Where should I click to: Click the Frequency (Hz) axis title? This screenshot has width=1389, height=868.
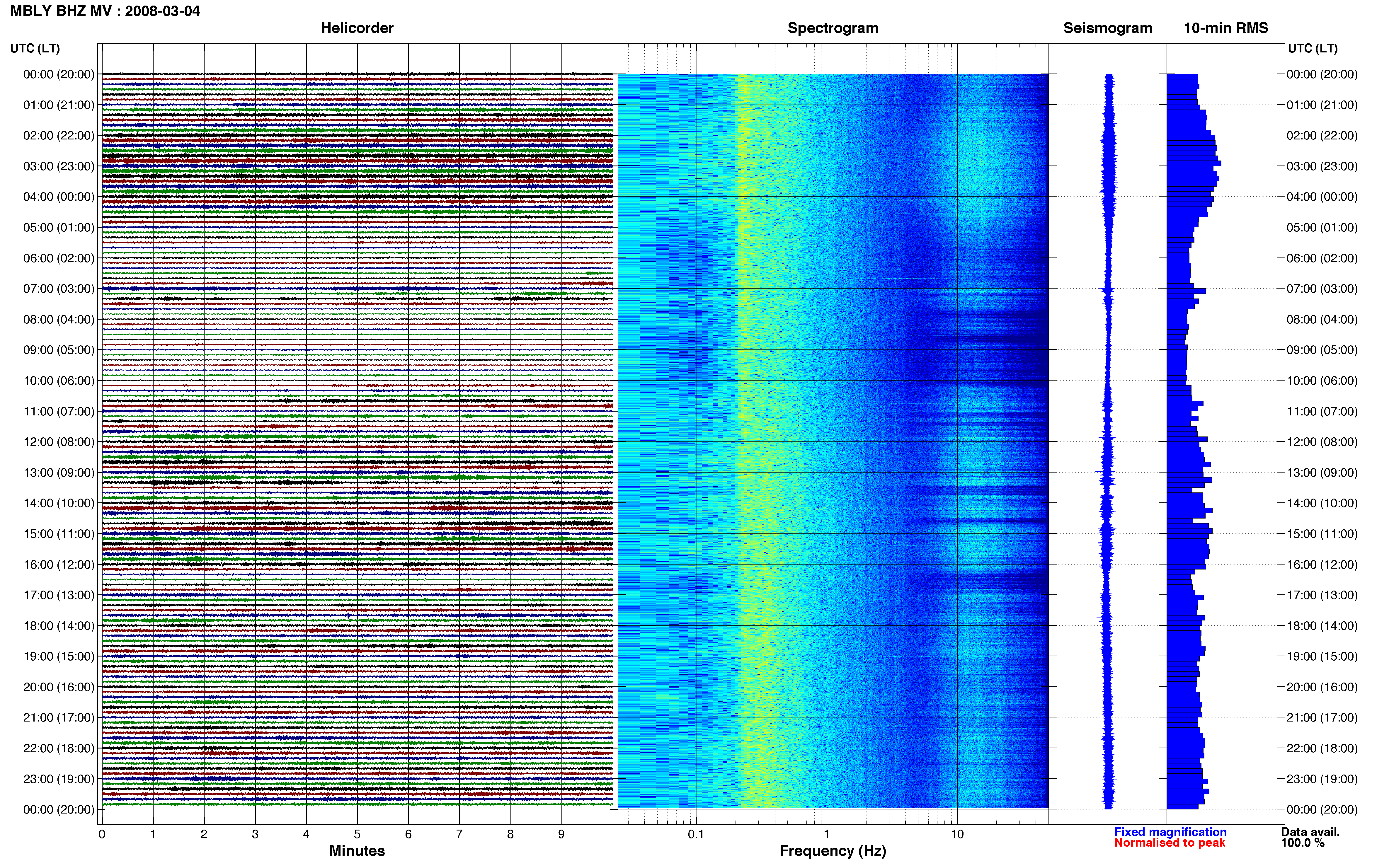[x=833, y=851]
